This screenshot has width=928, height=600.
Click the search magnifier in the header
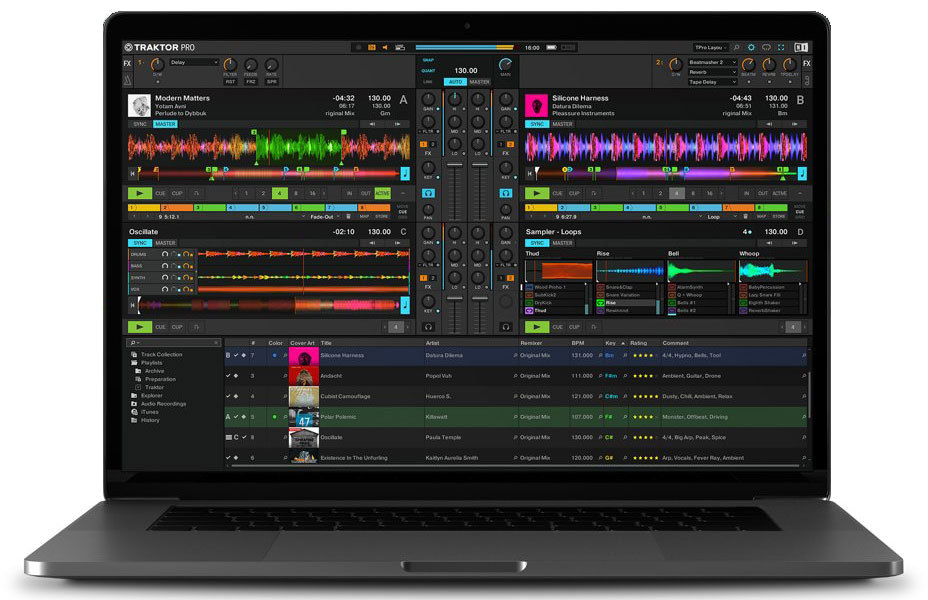pyautogui.click(x=737, y=47)
